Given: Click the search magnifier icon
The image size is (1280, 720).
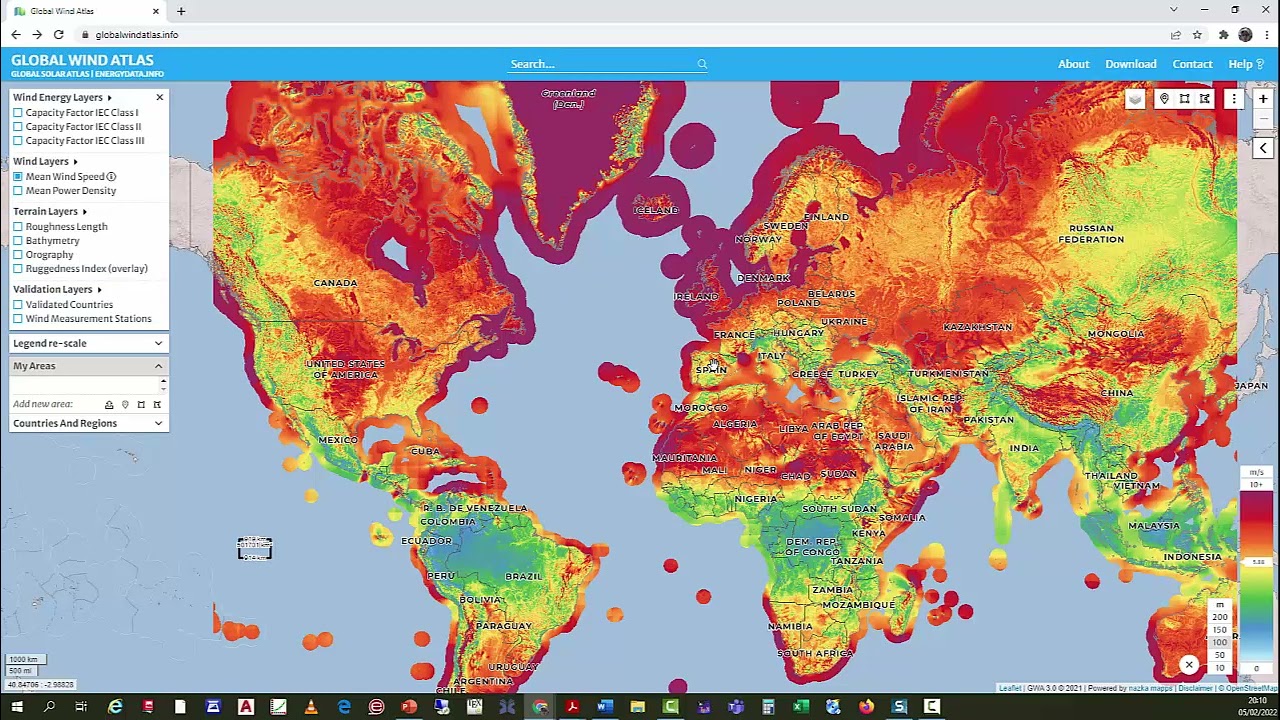Looking at the screenshot, I should pyautogui.click(x=702, y=64).
